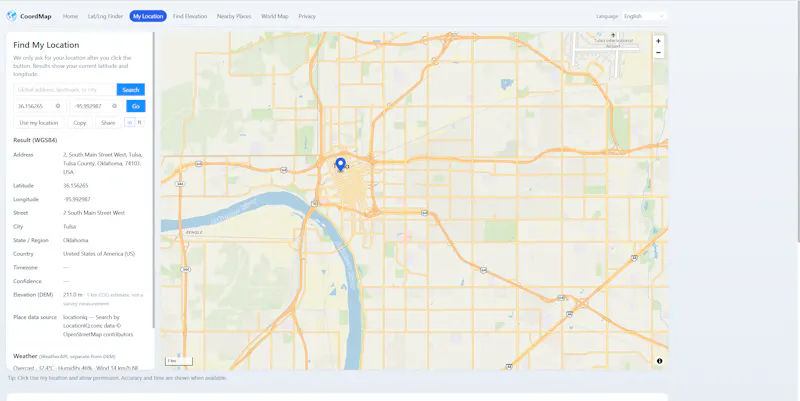Click the CoordMap brand name
The width and height of the screenshot is (800, 401).
click(x=36, y=16)
